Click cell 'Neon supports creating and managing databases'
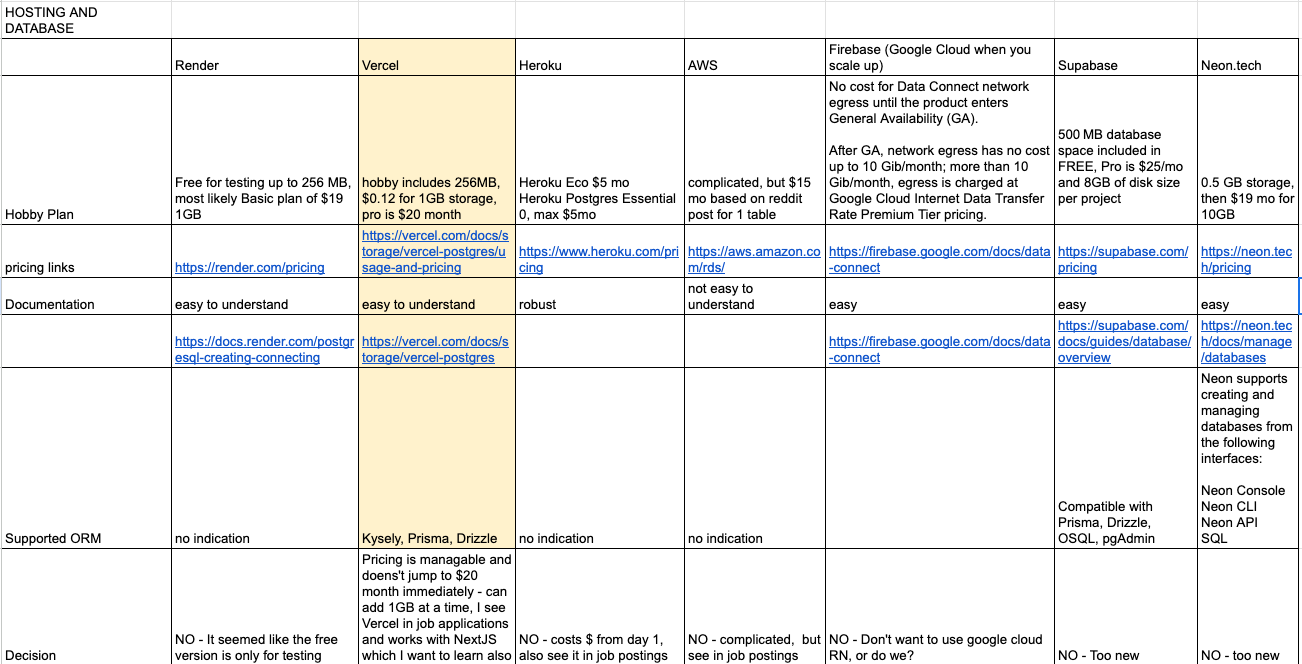 [x=1248, y=458]
